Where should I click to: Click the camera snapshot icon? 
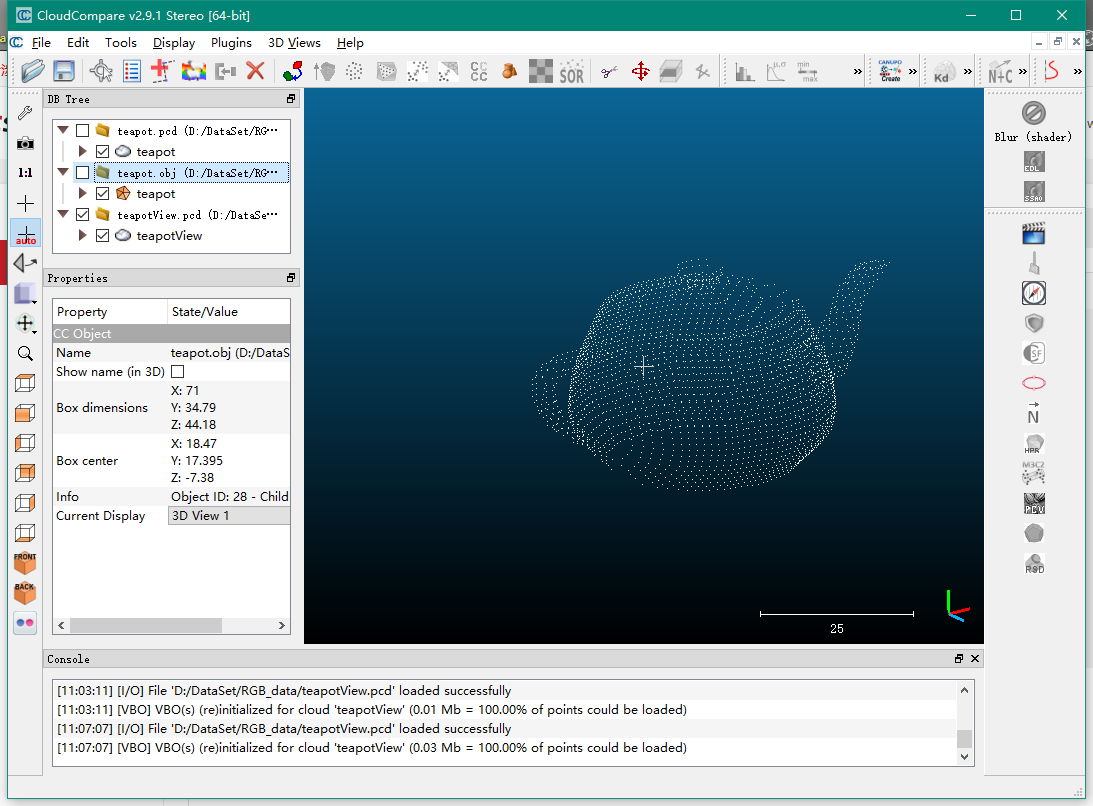tap(25, 143)
